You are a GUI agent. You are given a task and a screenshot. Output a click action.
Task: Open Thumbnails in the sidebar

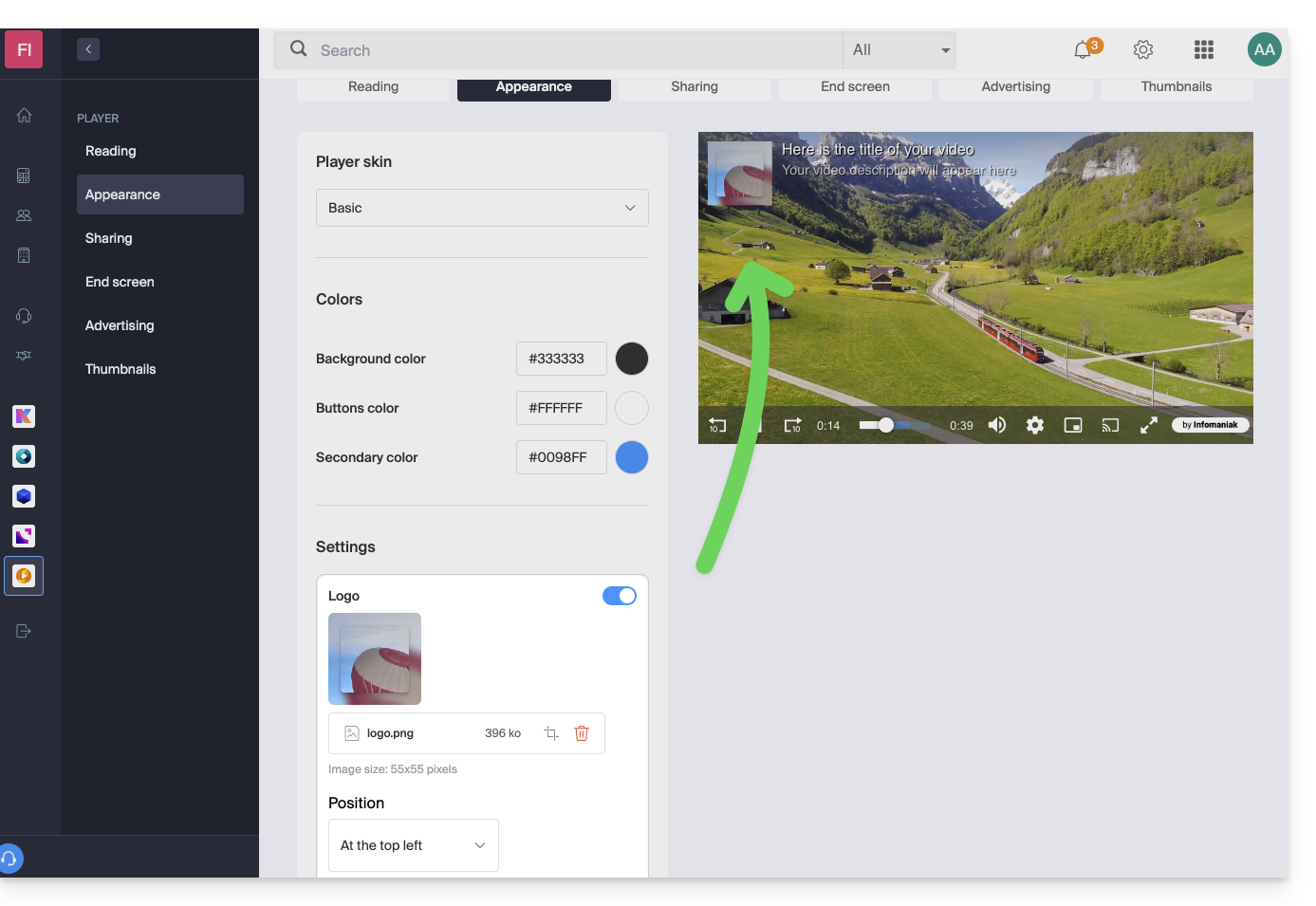click(x=120, y=369)
